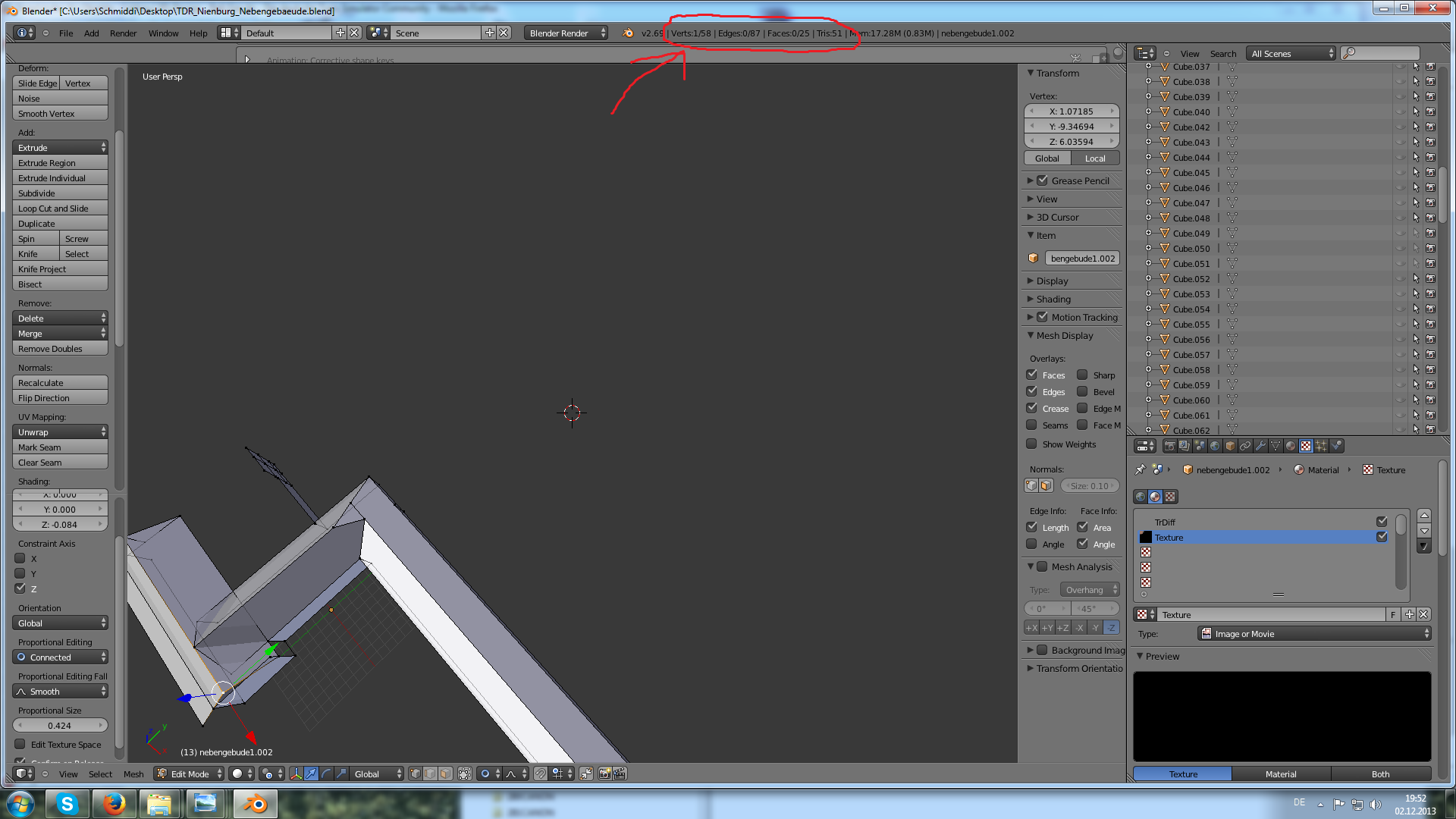1456x819 pixels.
Task: Open the Mesh menu in 3D view header
Action: [133, 774]
